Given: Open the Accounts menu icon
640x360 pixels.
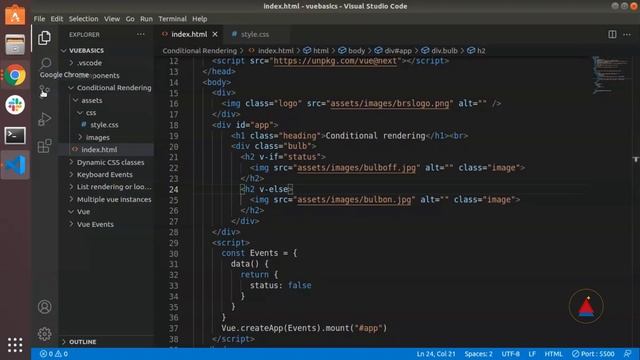Looking at the screenshot, I should [44, 307].
